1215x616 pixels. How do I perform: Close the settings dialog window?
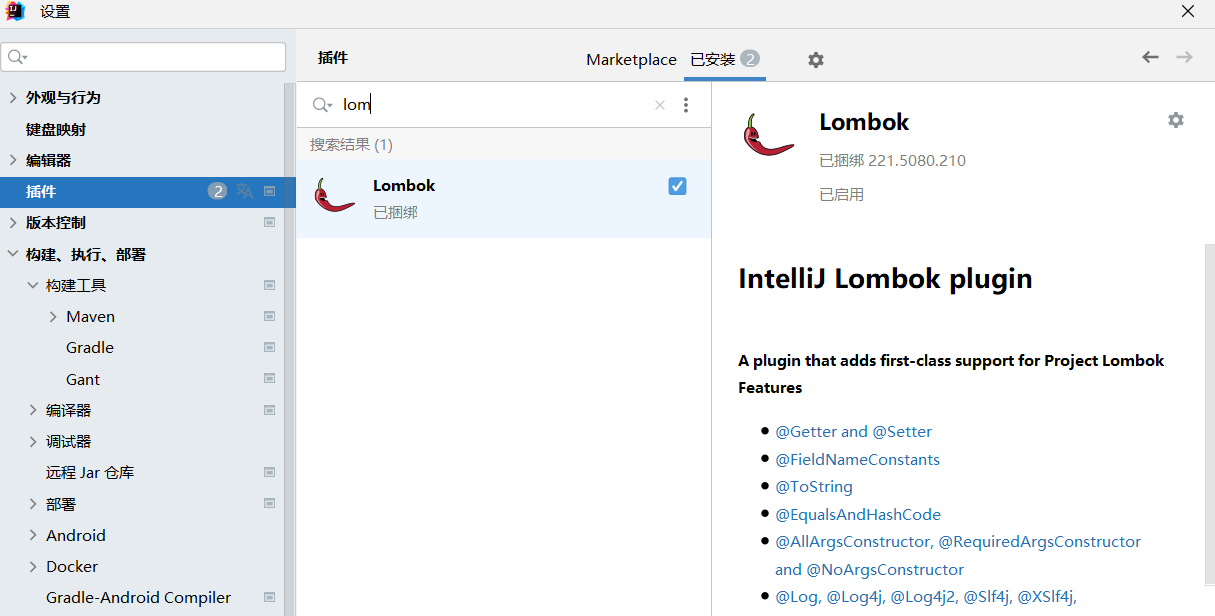tap(1188, 12)
